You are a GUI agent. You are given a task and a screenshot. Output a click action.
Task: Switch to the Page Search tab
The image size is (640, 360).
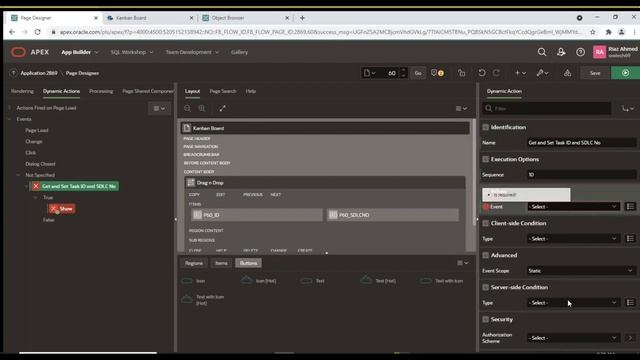[x=222, y=91]
